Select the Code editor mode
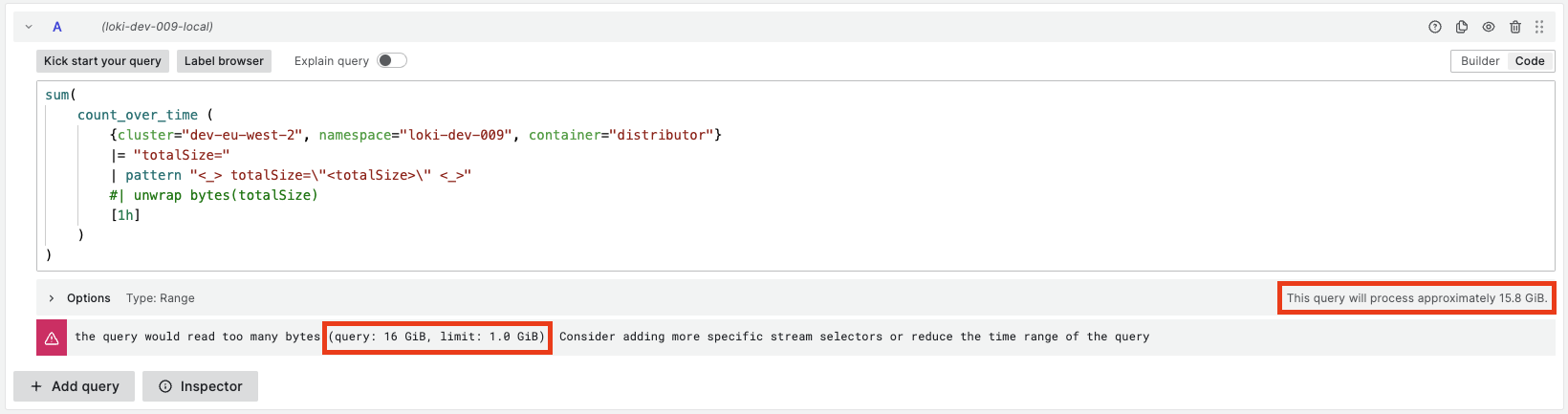 (x=1530, y=61)
